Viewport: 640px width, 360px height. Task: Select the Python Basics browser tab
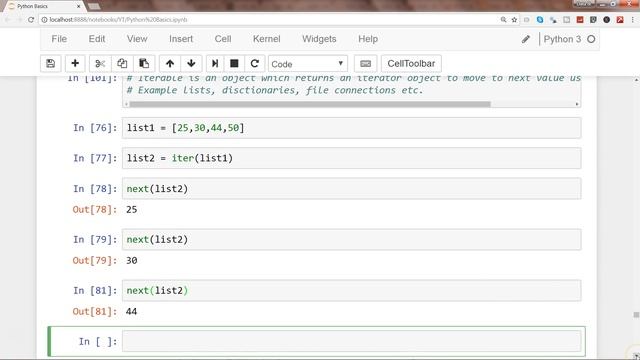(43, 6)
